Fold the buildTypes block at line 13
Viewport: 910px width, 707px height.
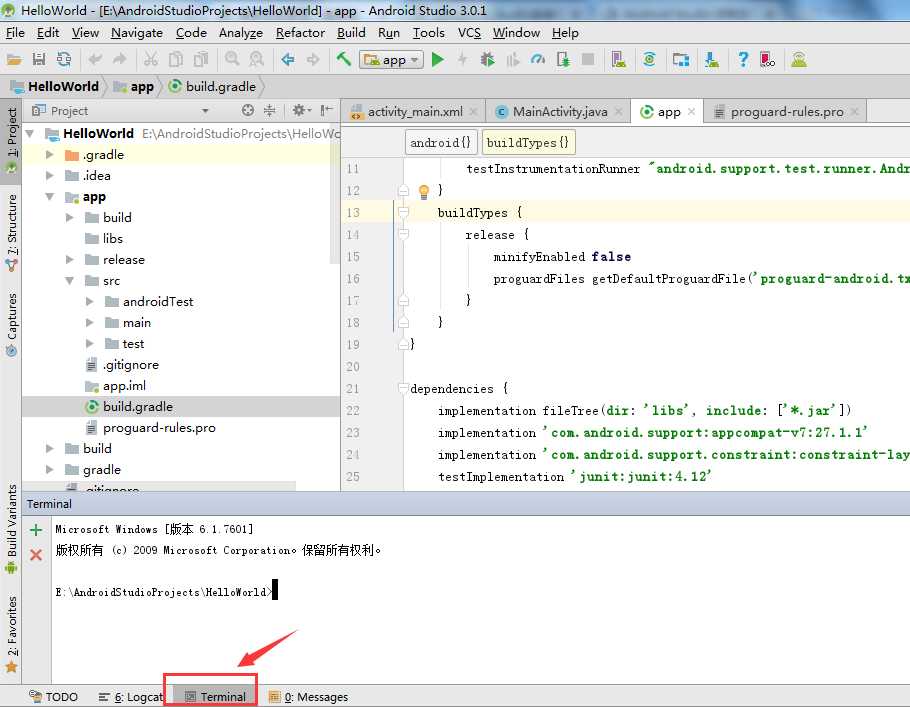(x=403, y=212)
